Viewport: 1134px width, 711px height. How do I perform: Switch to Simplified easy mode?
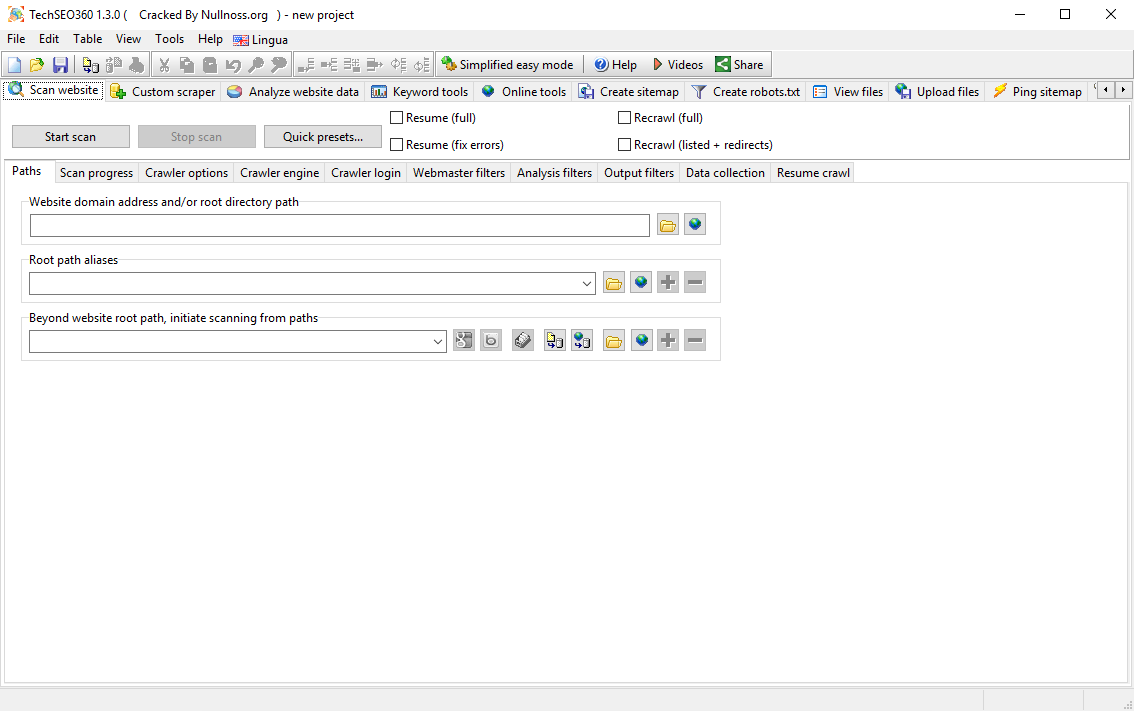click(508, 65)
